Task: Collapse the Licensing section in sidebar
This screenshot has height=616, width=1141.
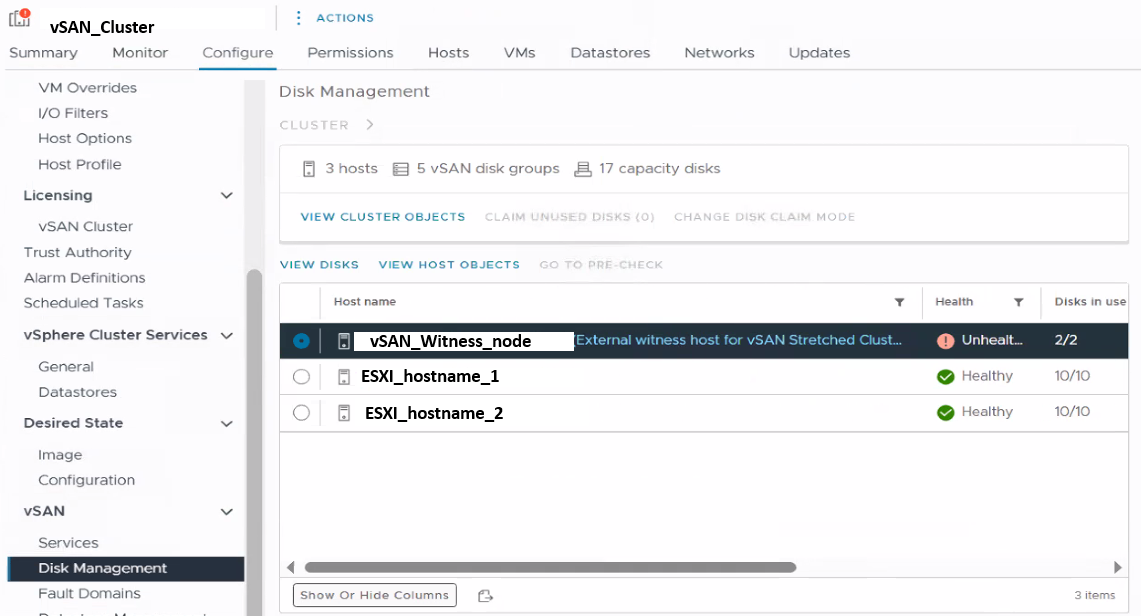Action: click(227, 196)
